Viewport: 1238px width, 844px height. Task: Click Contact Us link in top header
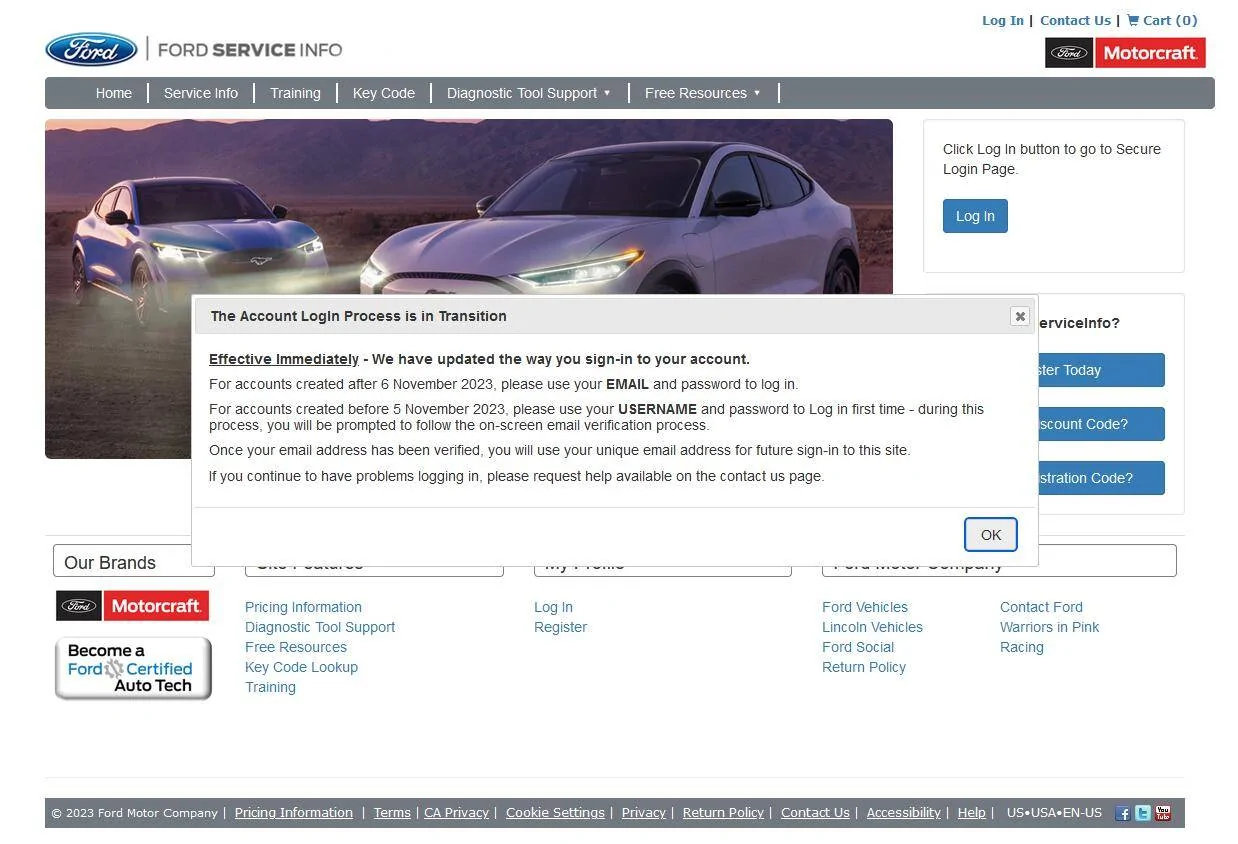point(1075,20)
